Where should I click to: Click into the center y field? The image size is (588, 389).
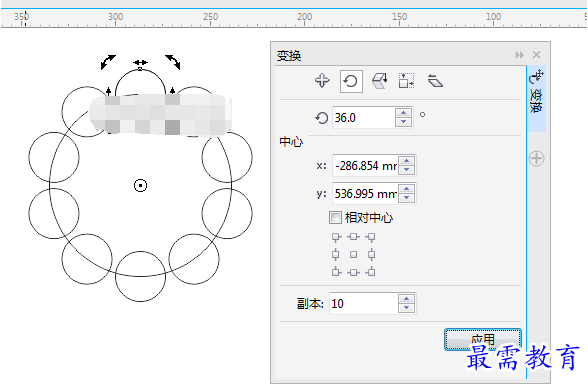365,194
